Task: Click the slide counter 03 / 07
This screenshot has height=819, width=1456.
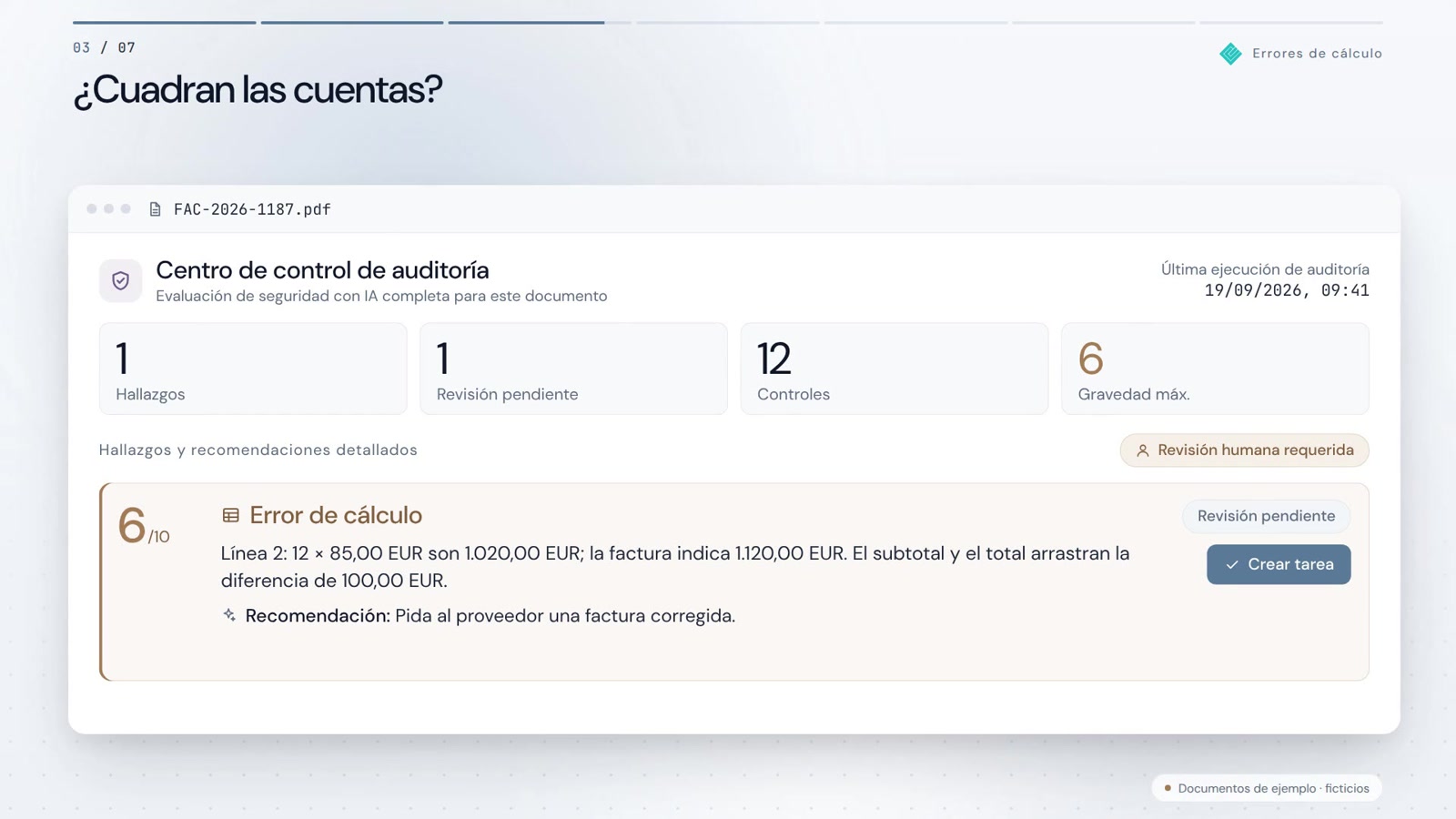Action: pos(105,47)
